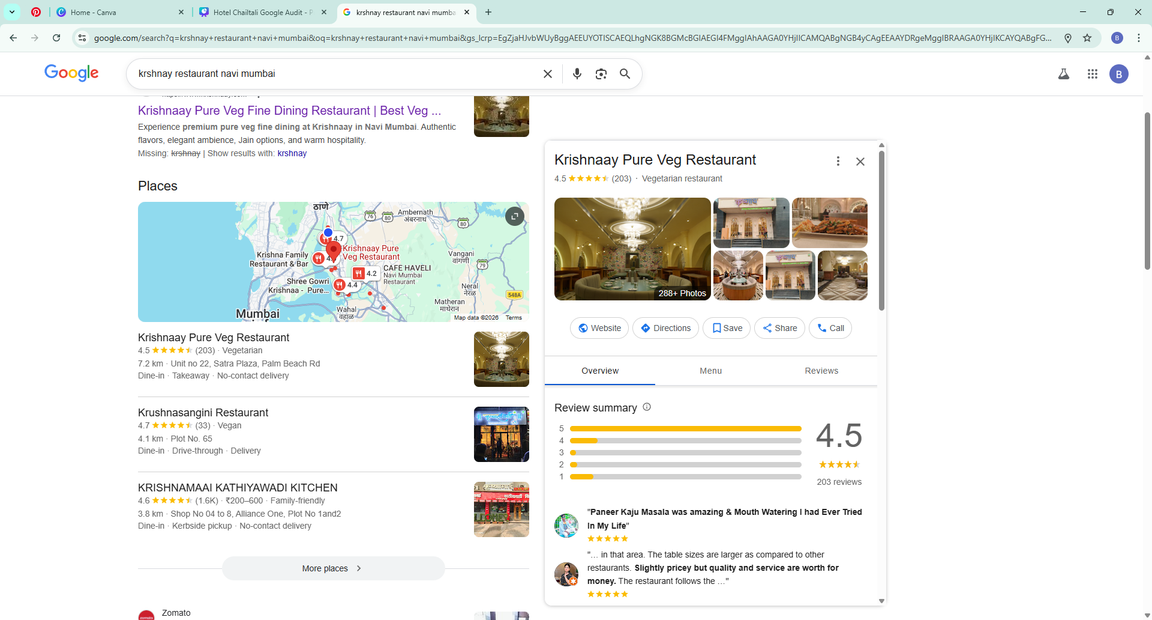Open review summary info icon

[x=647, y=407]
